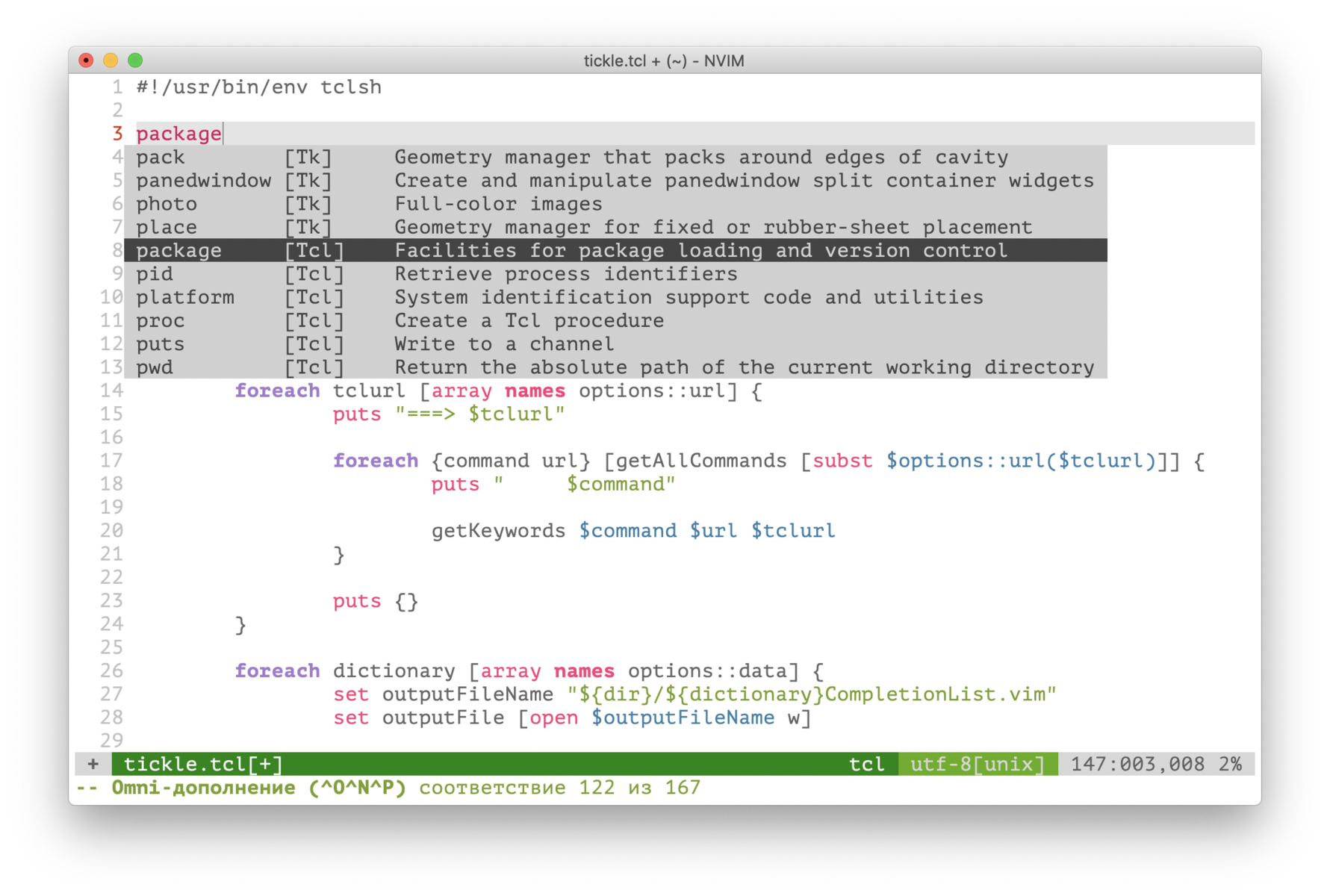
Task: Click the green zoom window button
Action: pyautogui.click(x=135, y=60)
